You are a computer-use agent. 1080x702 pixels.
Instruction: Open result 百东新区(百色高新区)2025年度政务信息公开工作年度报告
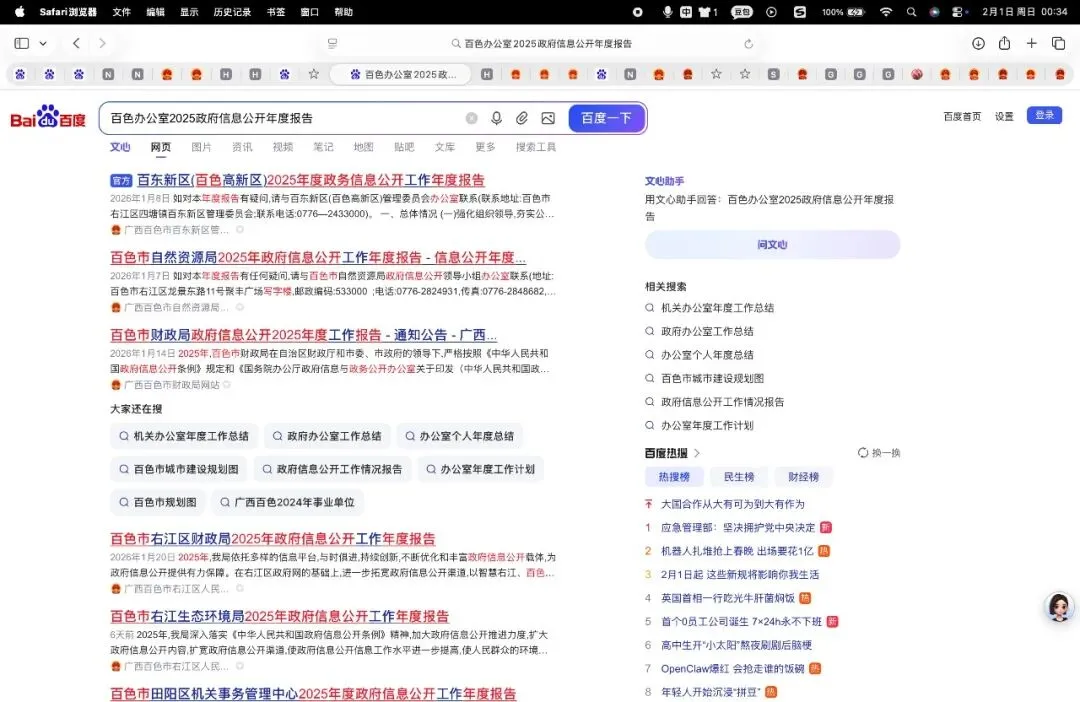tap(311, 180)
